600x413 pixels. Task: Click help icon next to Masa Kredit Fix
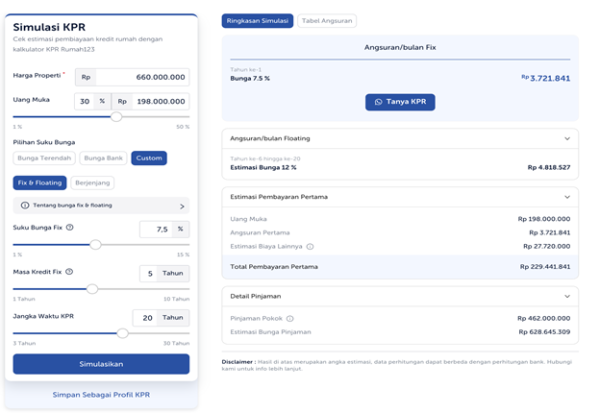coord(69,272)
